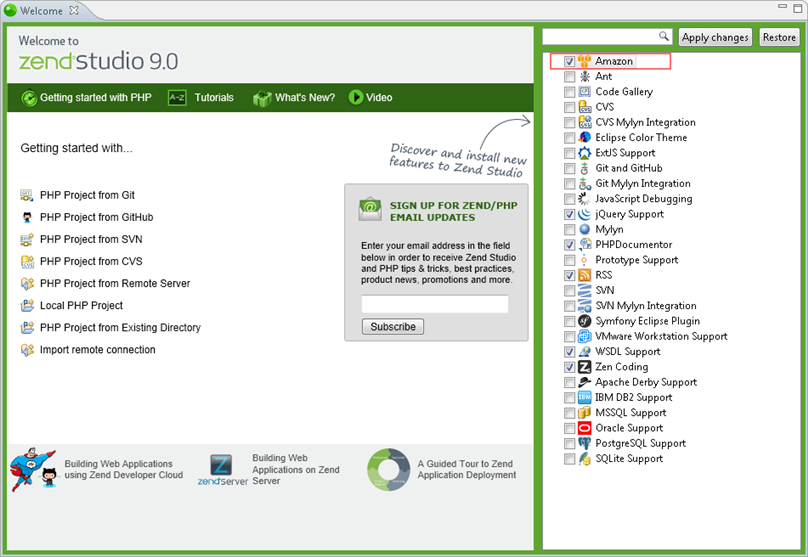The image size is (808, 557).
Task: Click the MSSQL Support icon
Action: click(x=584, y=413)
